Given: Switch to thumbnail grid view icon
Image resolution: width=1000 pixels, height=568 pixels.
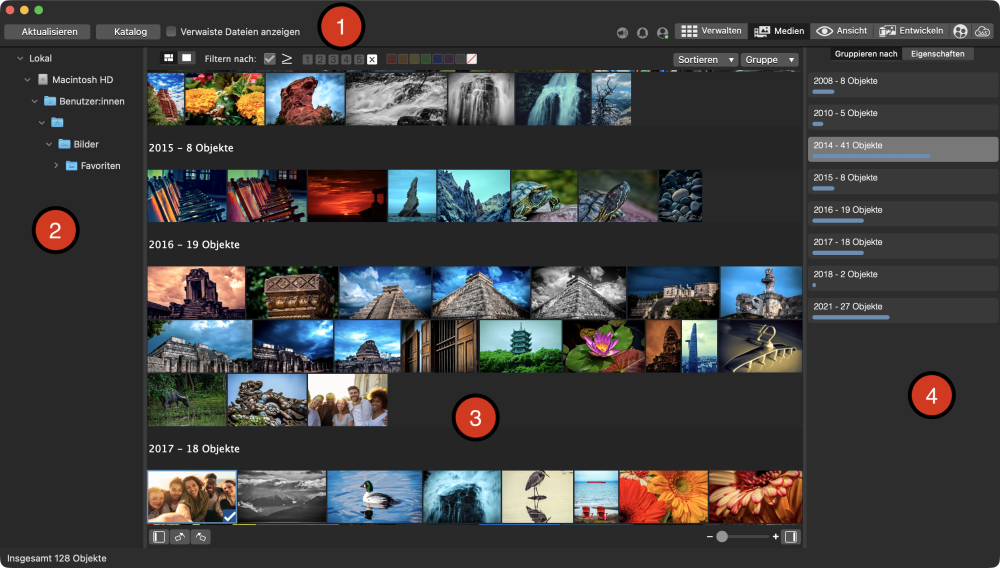Looking at the screenshot, I should pyautogui.click(x=168, y=58).
